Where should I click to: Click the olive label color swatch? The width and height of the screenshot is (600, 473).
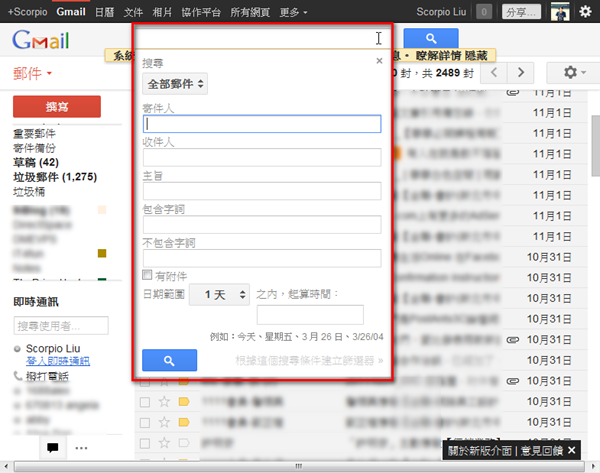coord(102,253)
